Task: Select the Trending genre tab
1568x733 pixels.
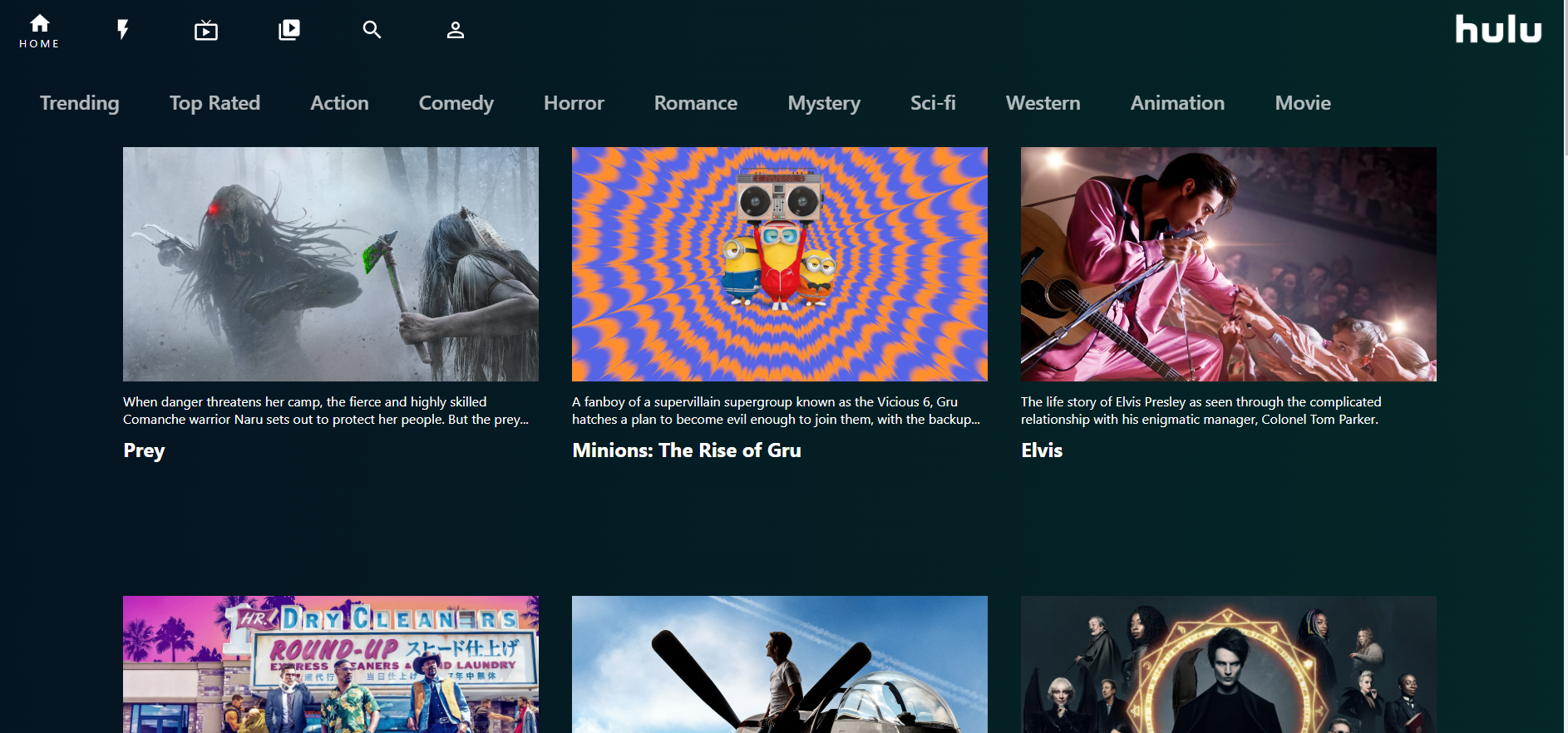Action: pyautogui.click(x=80, y=103)
